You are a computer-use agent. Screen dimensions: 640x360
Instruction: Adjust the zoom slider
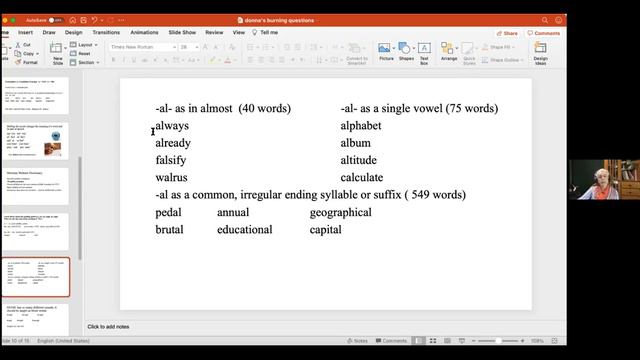[498, 340]
